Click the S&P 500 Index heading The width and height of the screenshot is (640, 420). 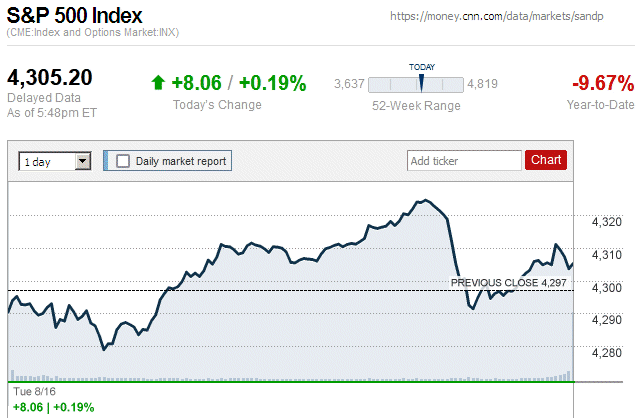tap(75, 17)
